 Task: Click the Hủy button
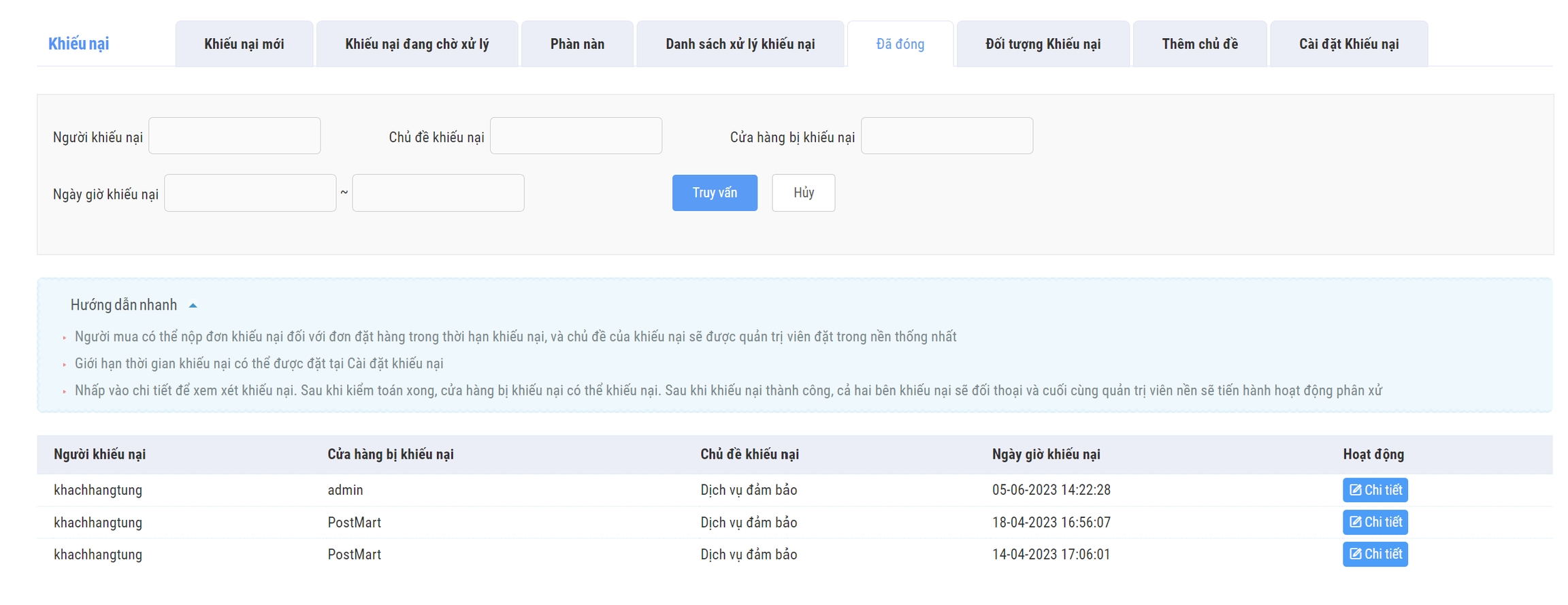(x=803, y=193)
